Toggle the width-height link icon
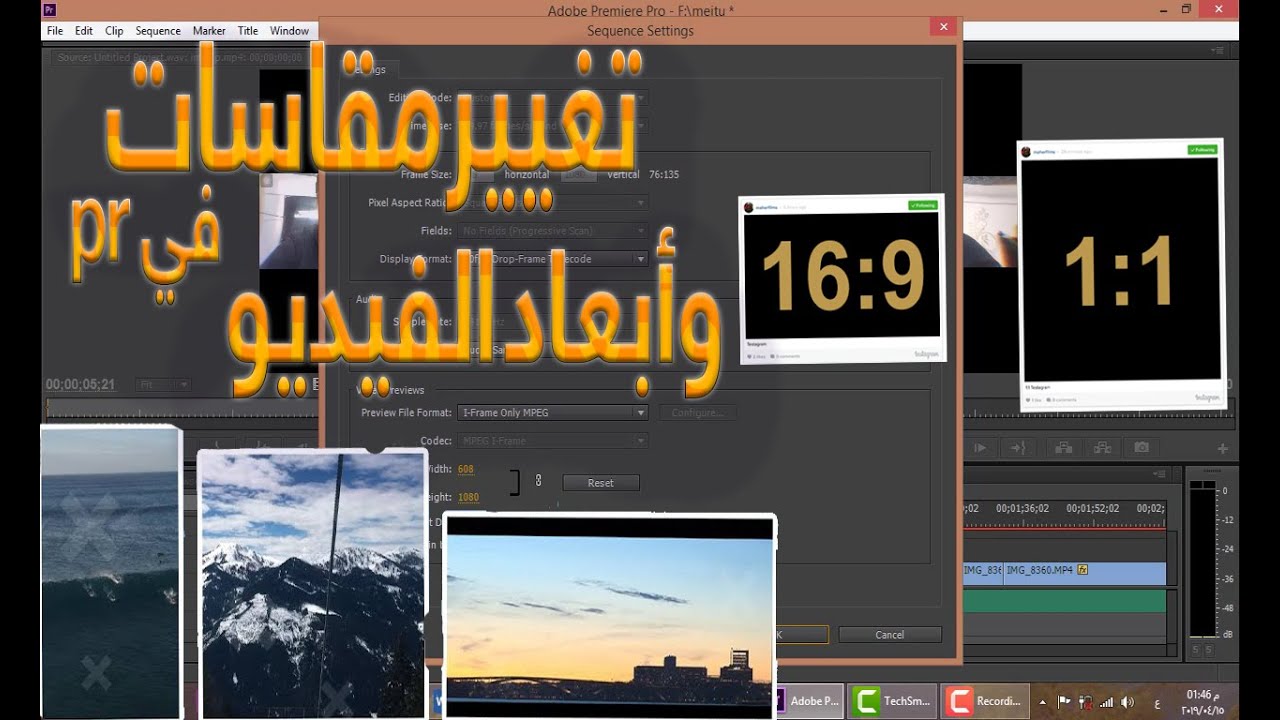Image resolution: width=1280 pixels, height=720 pixels. coord(538,481)
